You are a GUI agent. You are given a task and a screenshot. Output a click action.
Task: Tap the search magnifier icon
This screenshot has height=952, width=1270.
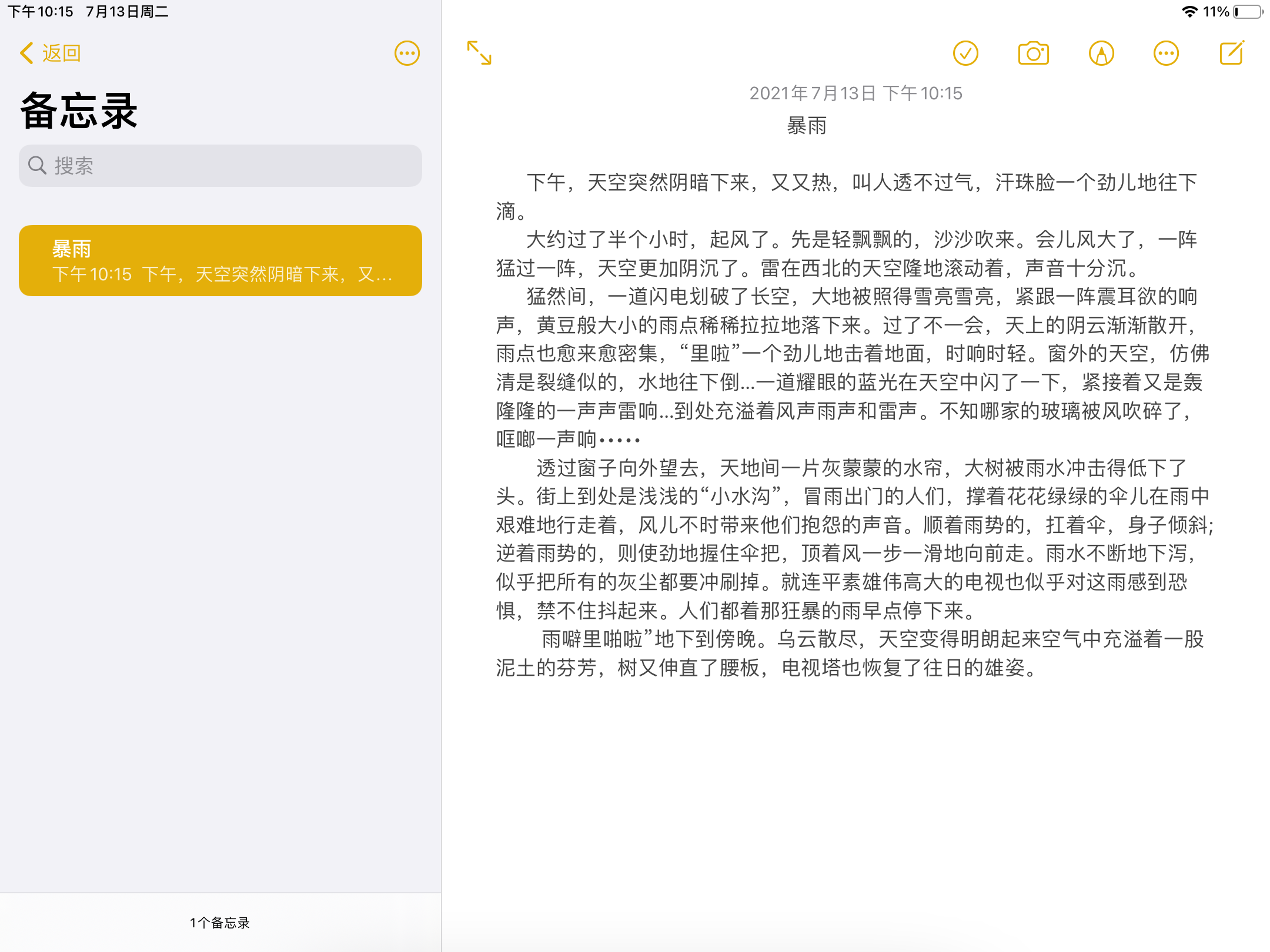click(38, 166)
